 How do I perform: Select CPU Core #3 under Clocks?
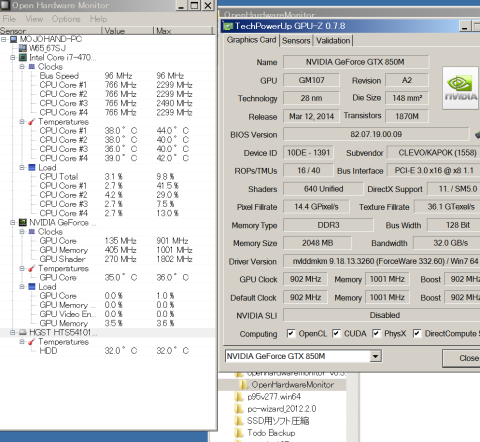(107, 103)
